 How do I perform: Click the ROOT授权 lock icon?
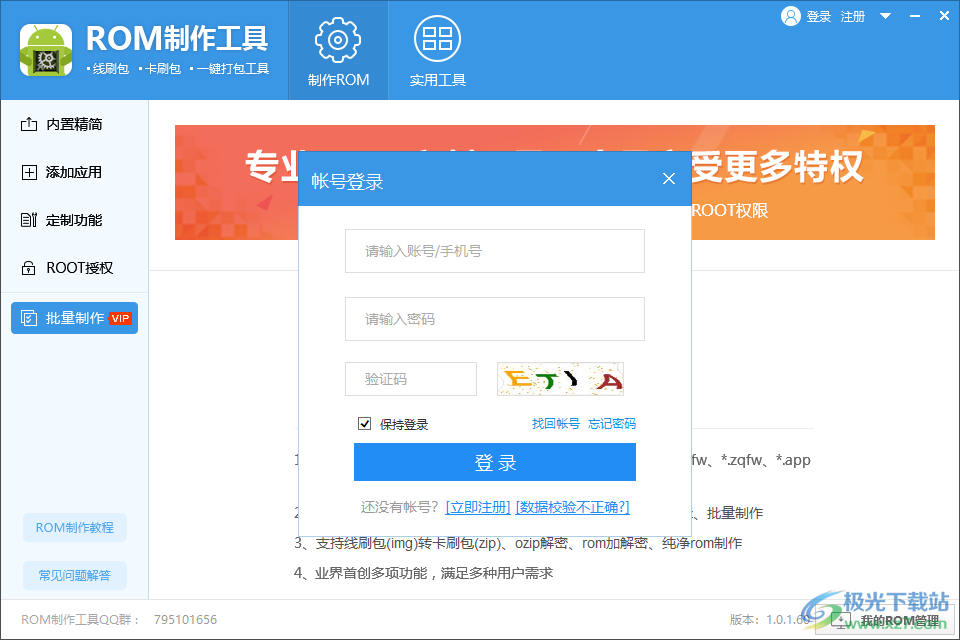[29, 268]
